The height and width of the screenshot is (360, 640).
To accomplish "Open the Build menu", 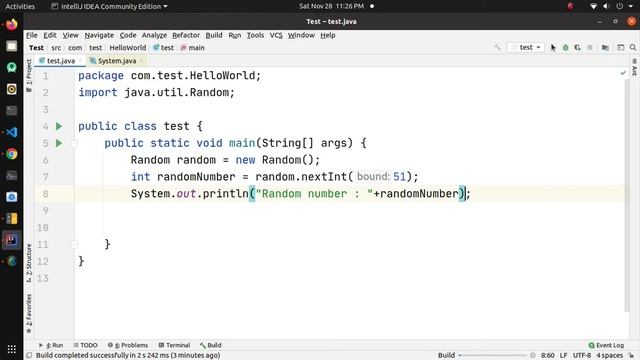I will point(214,35).
